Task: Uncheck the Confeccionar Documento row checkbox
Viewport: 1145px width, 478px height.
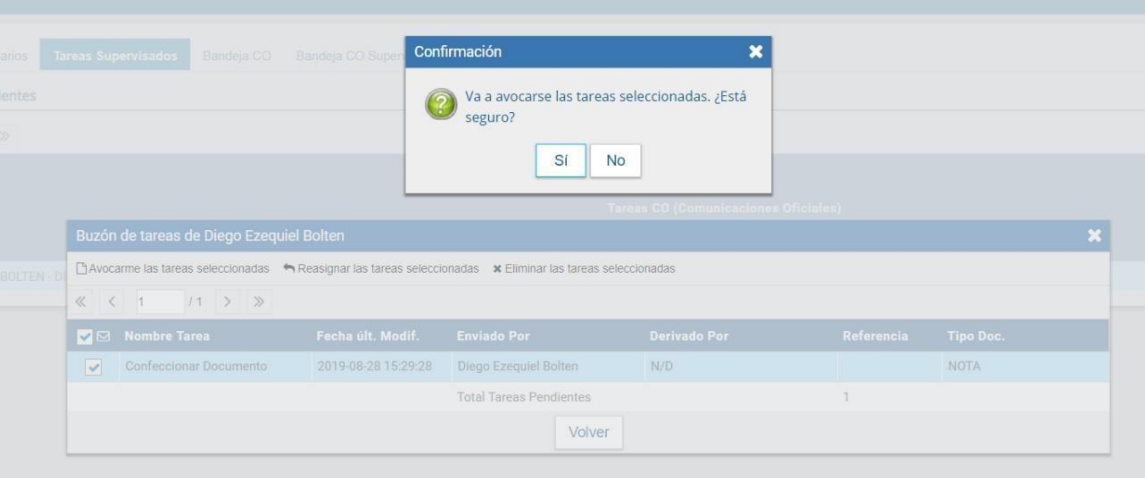Action: pos(92,367)
